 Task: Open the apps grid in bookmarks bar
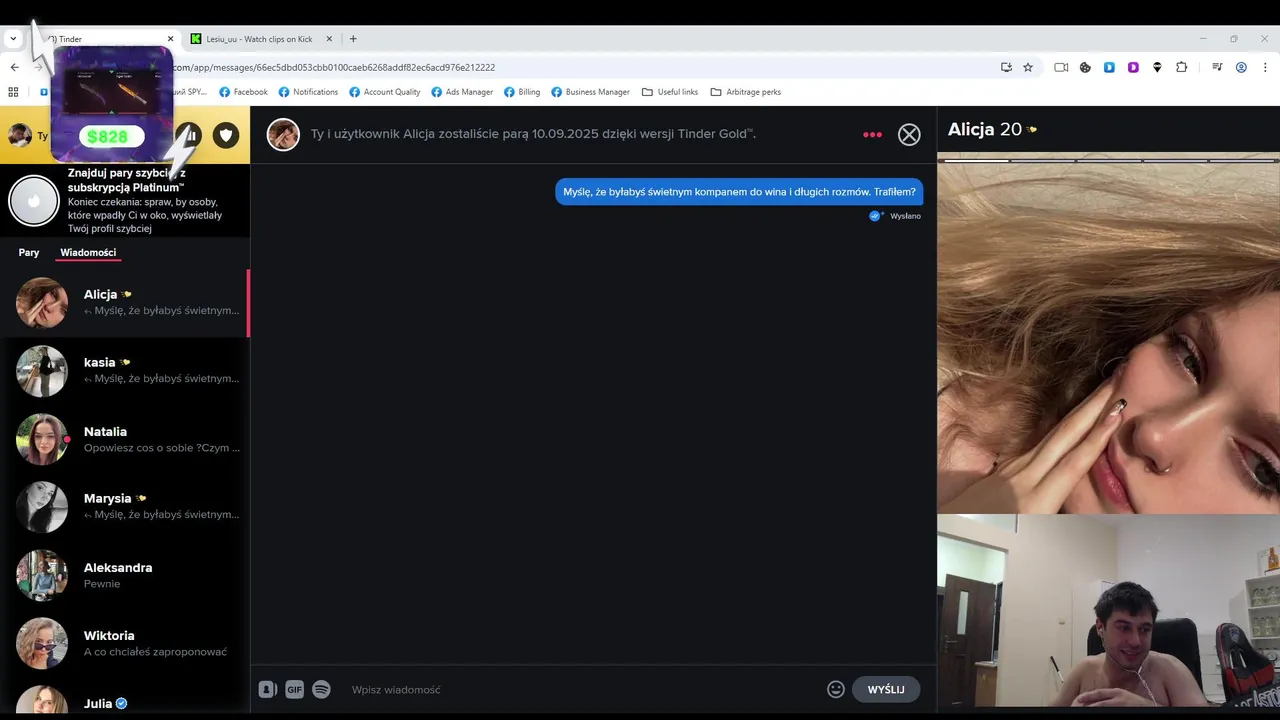(x=13, y=92)
